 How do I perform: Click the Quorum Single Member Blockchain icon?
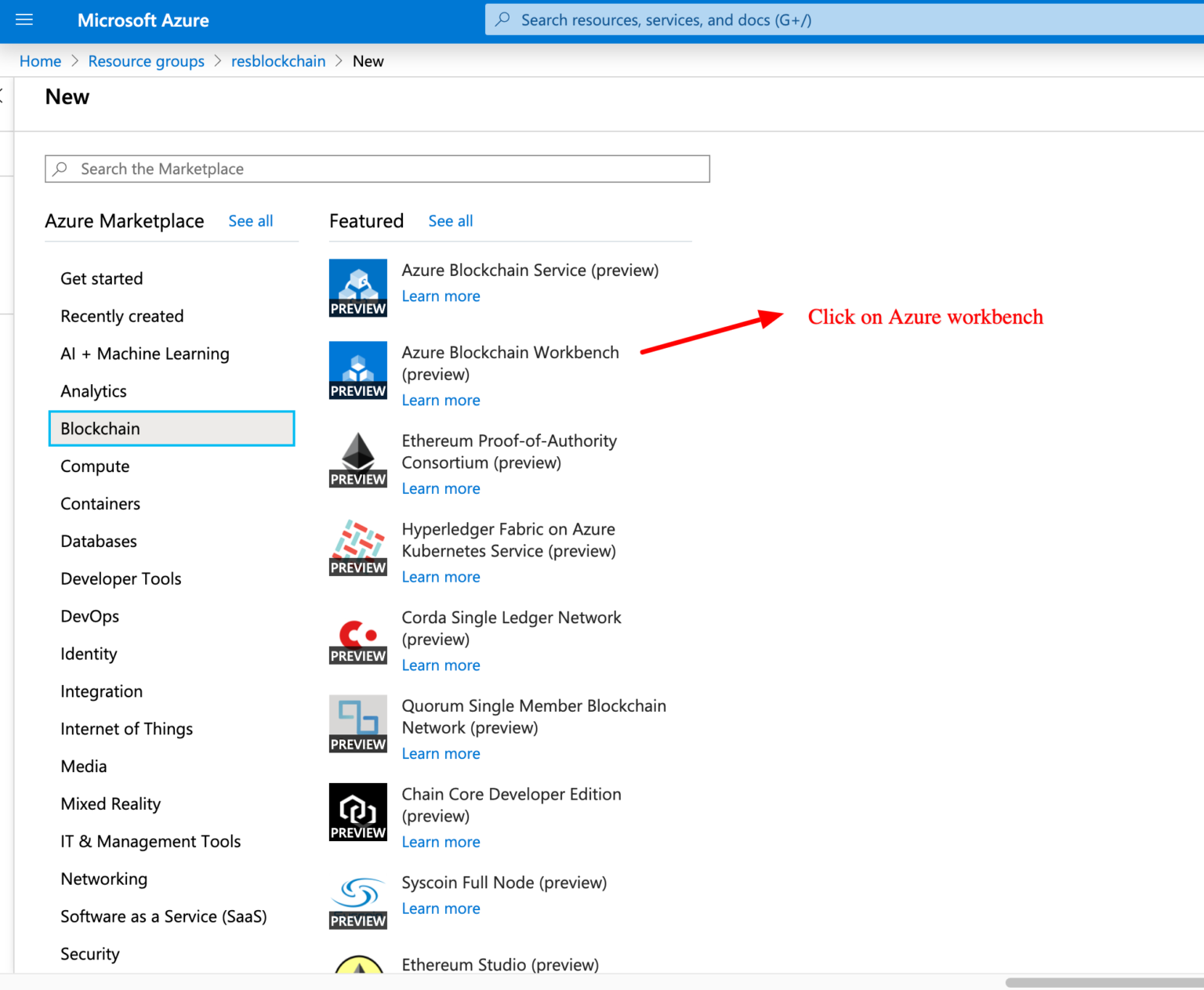pyautogui.click(x=357, y=724)
